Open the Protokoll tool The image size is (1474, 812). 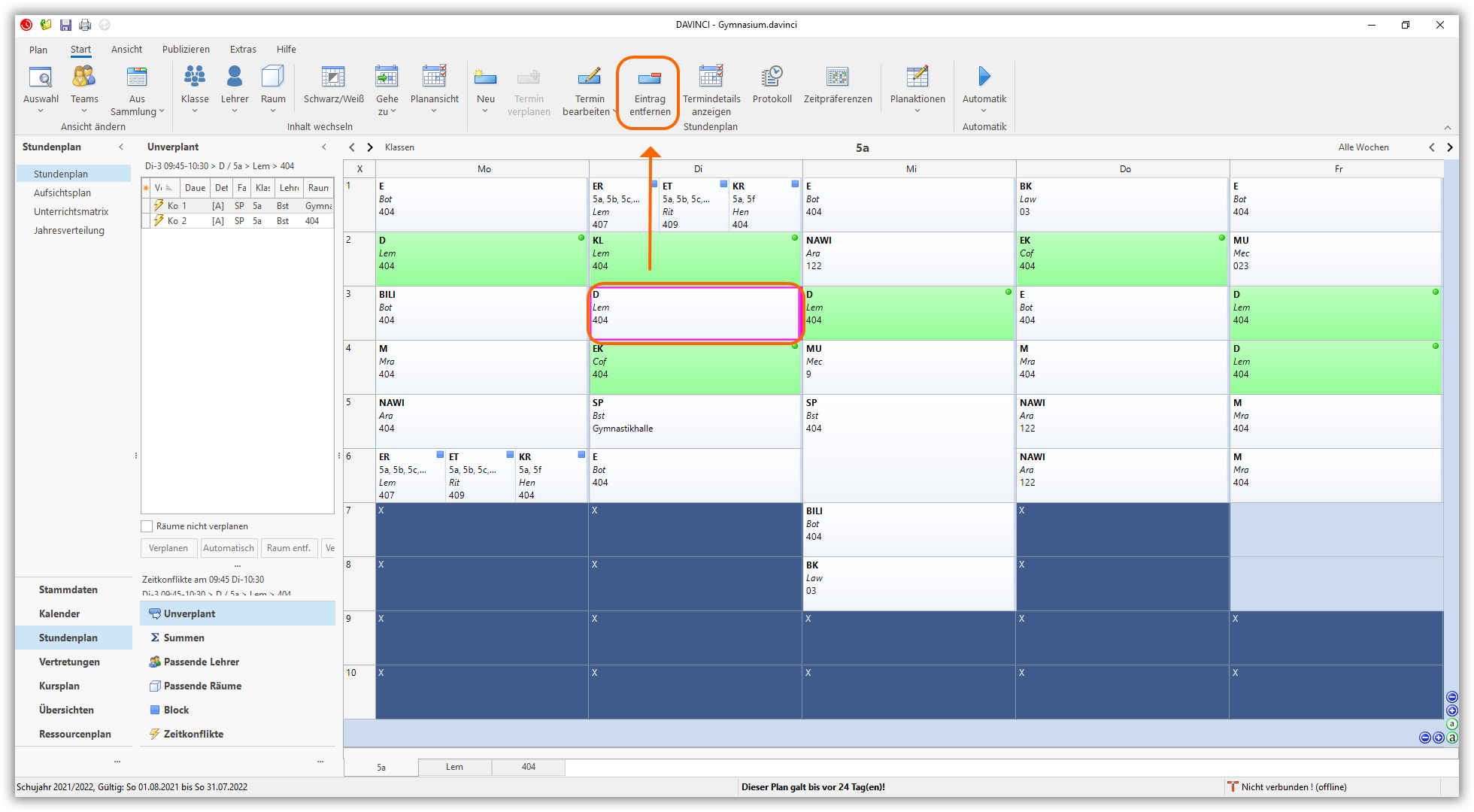tap(772, 77)
